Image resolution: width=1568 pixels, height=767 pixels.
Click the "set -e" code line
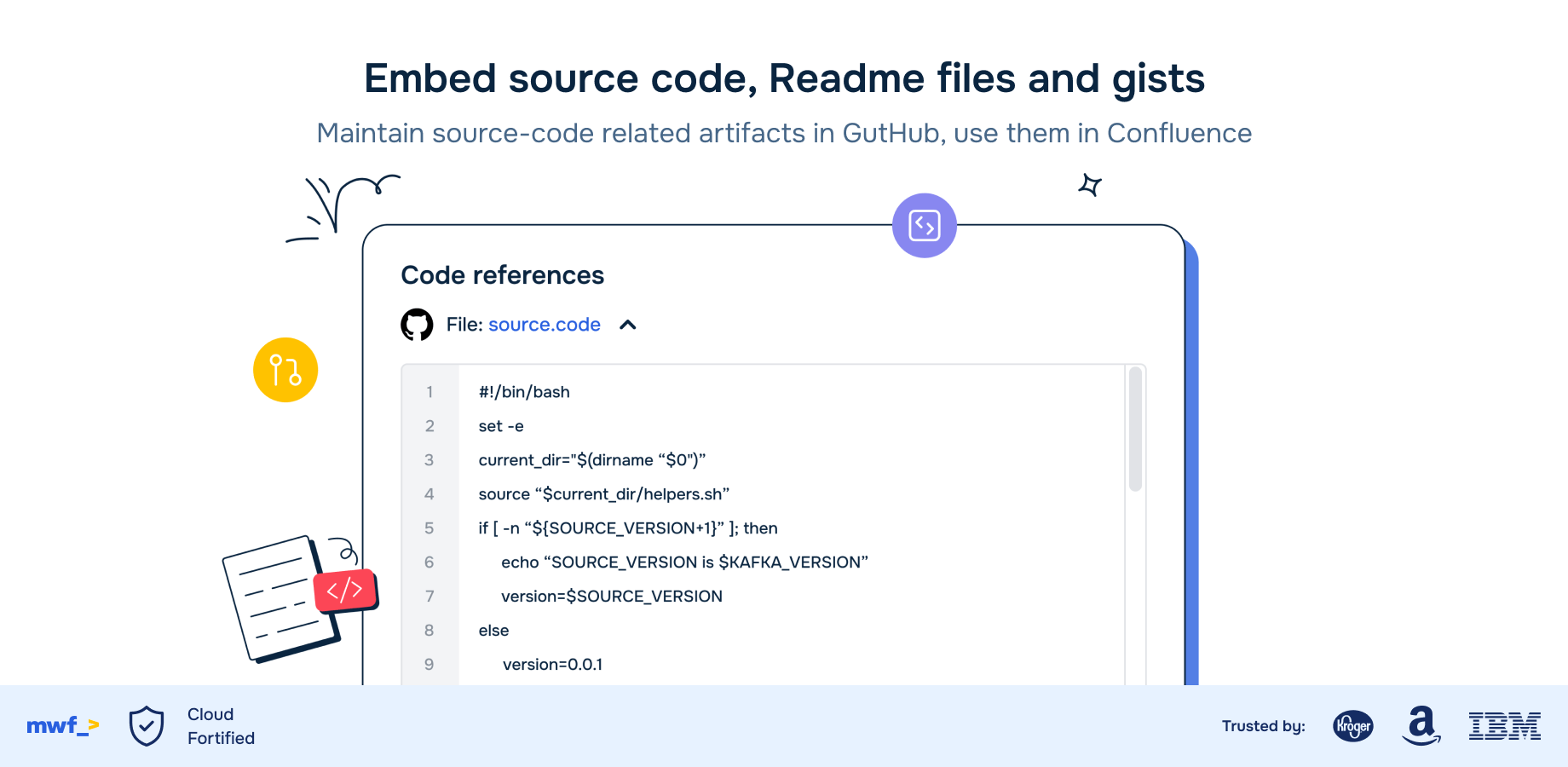pyautogui.click(x=501, y=426)
